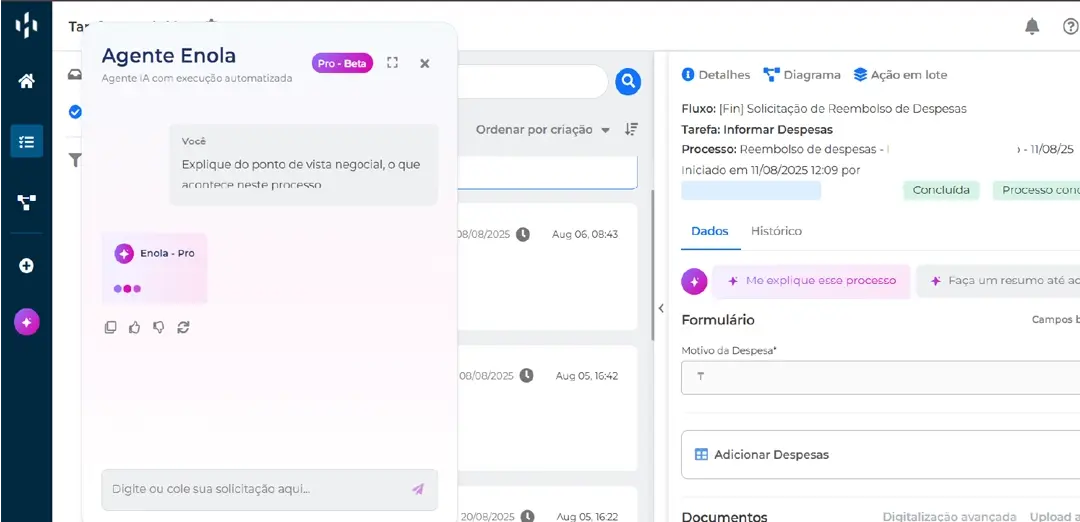Image resolution: width=1080 pixels, height=522 pixels.
Task: Open the task list sidebar icon
Action: click(26, 141)
